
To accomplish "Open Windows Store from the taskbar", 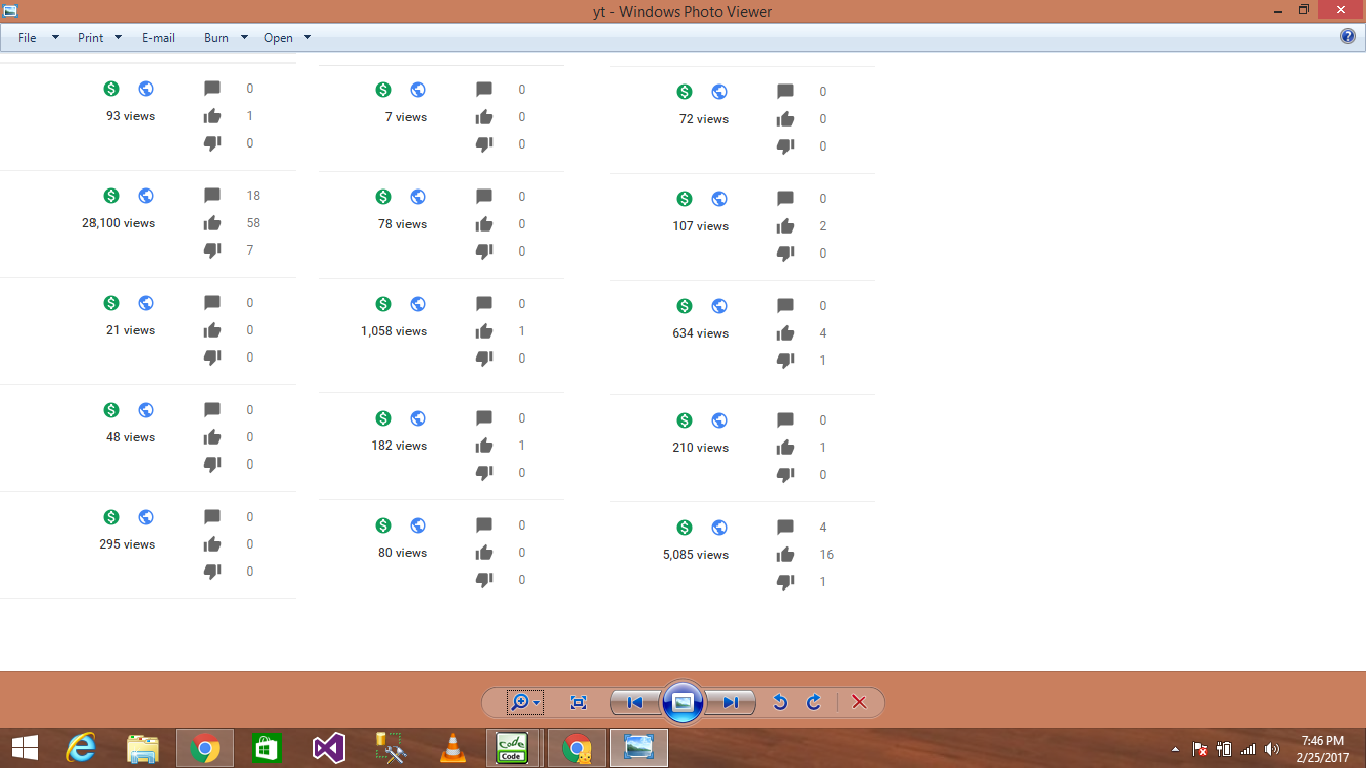I will click(x=267, y=747).
